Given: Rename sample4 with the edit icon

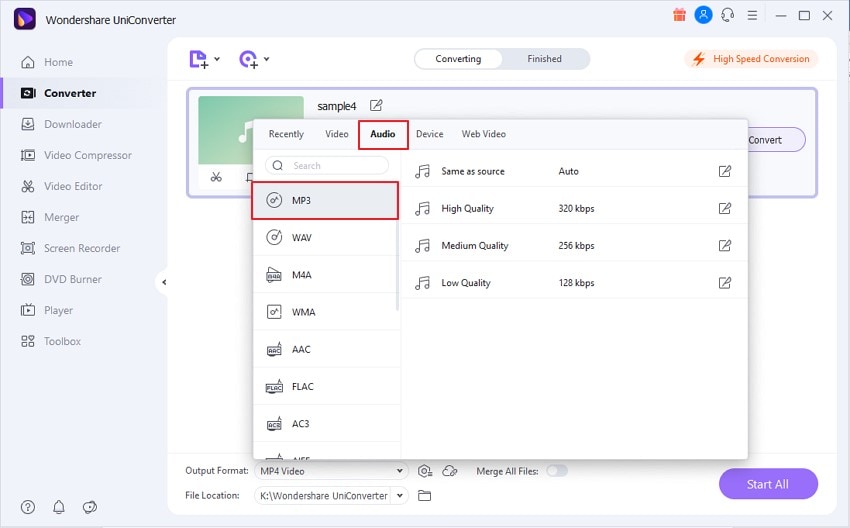Looking at the screenshot, I should click(x=376, y=105).
